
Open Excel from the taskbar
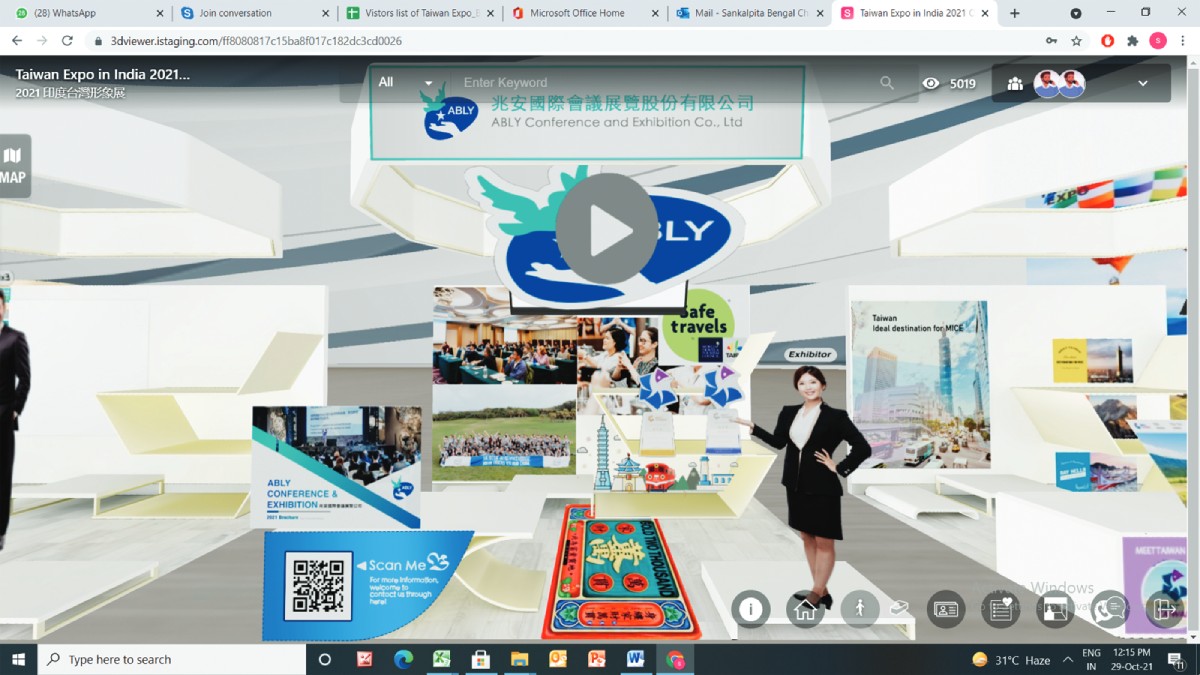[441, 659]
